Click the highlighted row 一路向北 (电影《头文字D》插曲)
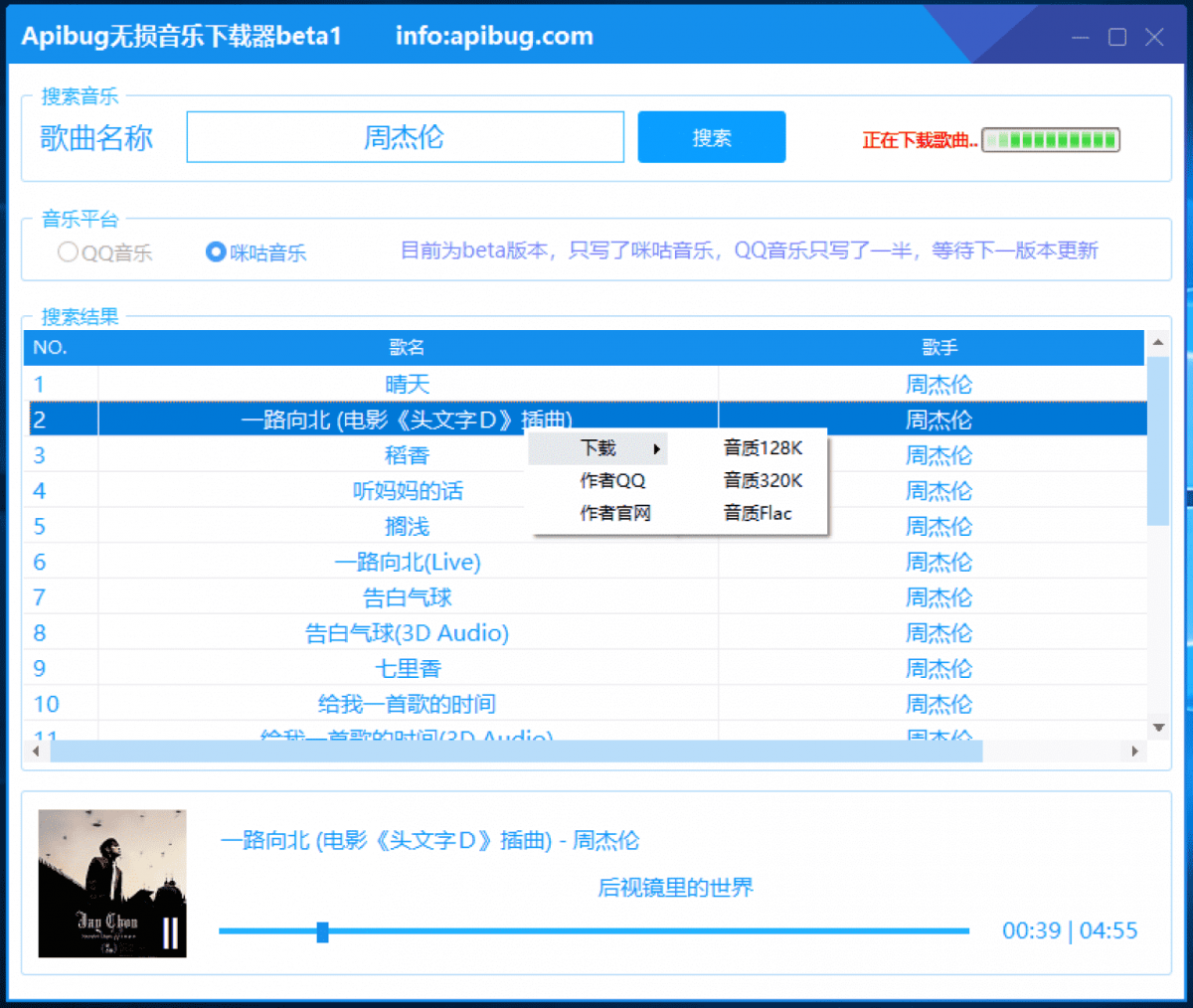Screen dimensions: 1193x1008 pos(586,420)
